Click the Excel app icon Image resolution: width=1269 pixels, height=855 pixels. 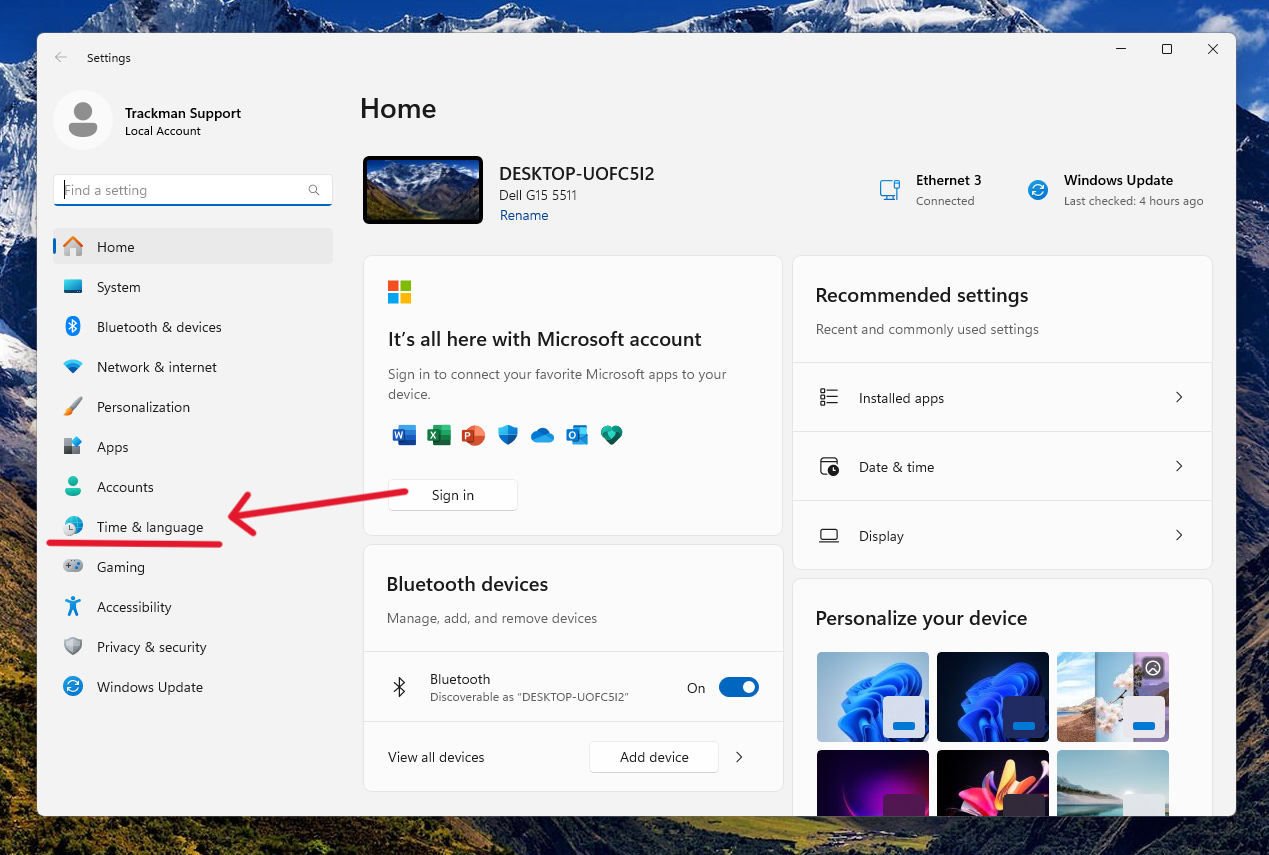[x=438, y=435]
